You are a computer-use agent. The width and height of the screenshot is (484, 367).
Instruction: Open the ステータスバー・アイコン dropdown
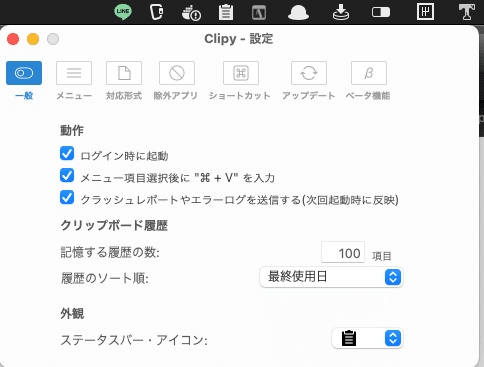coord(367,338)
